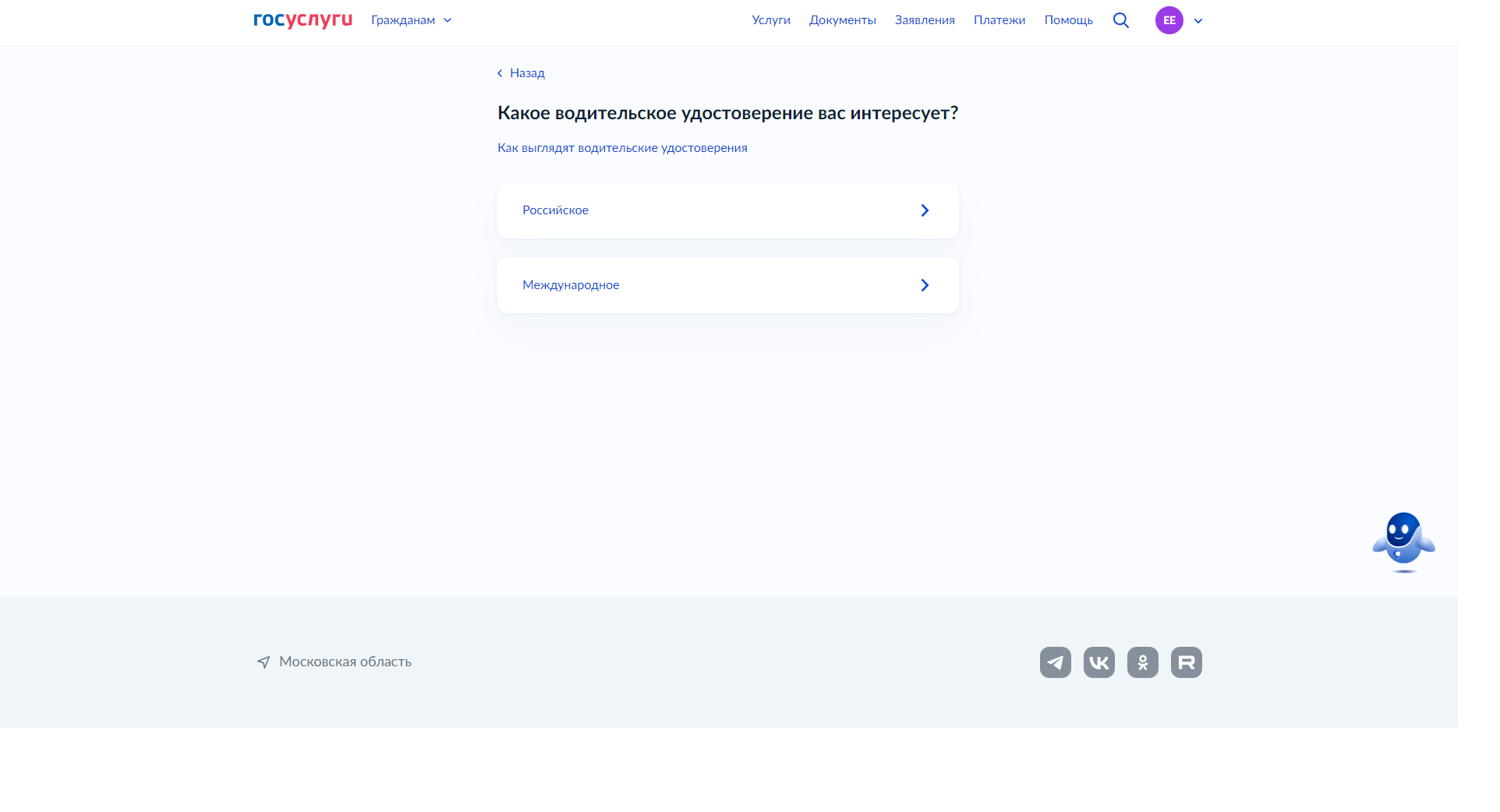Screen dimensions: 1500x812
Task: Open the VK community page icon
Action: point(1098,662)
